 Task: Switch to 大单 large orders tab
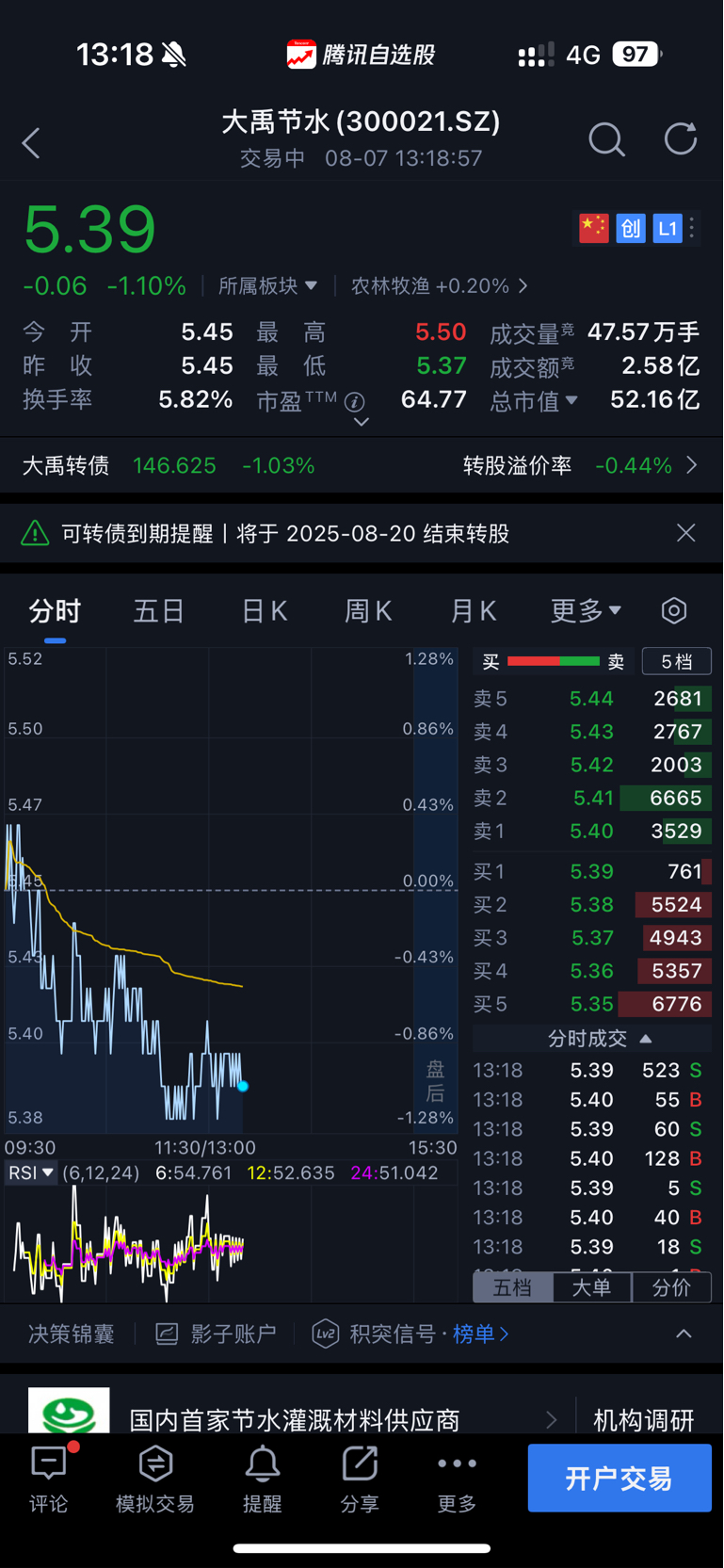pos(592,1287)
